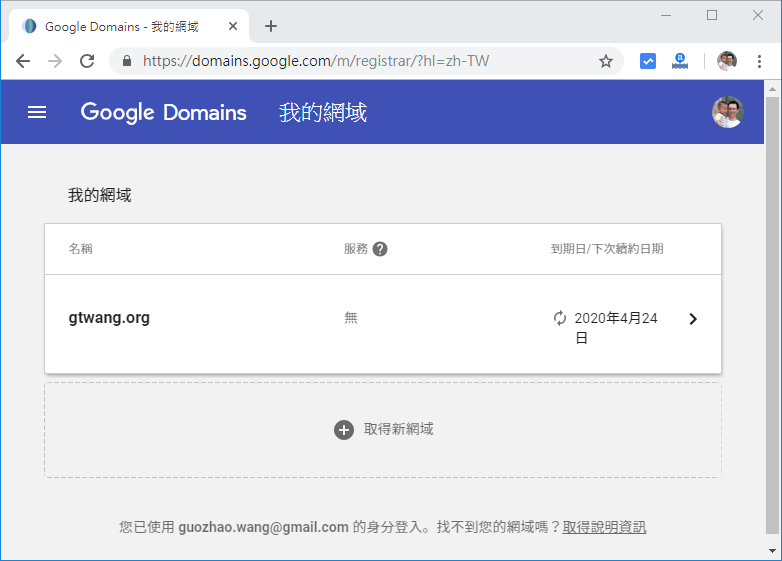Click the browser back arrow
The image size is (782, 561).
coord(23,61)
